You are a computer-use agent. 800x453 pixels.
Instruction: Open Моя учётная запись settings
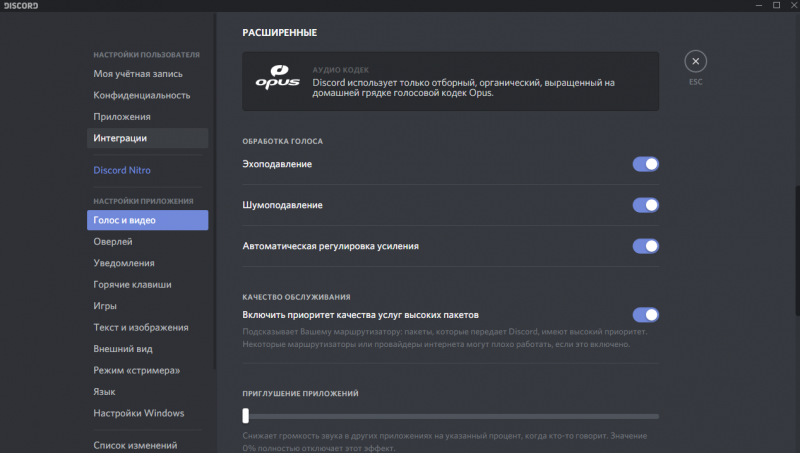[138, 74]
